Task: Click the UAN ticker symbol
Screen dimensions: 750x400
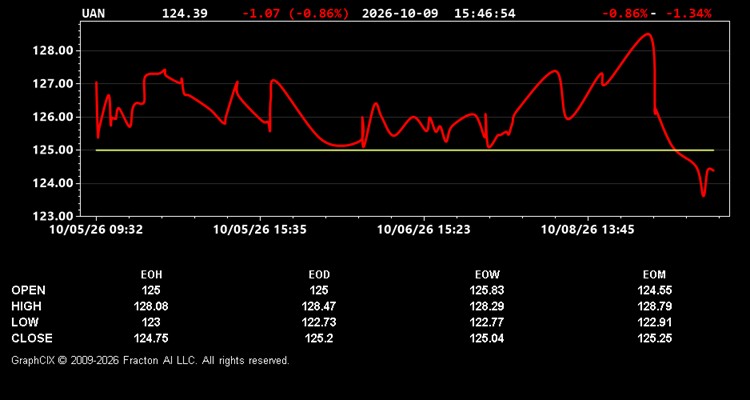Action: tap(94, 13)
